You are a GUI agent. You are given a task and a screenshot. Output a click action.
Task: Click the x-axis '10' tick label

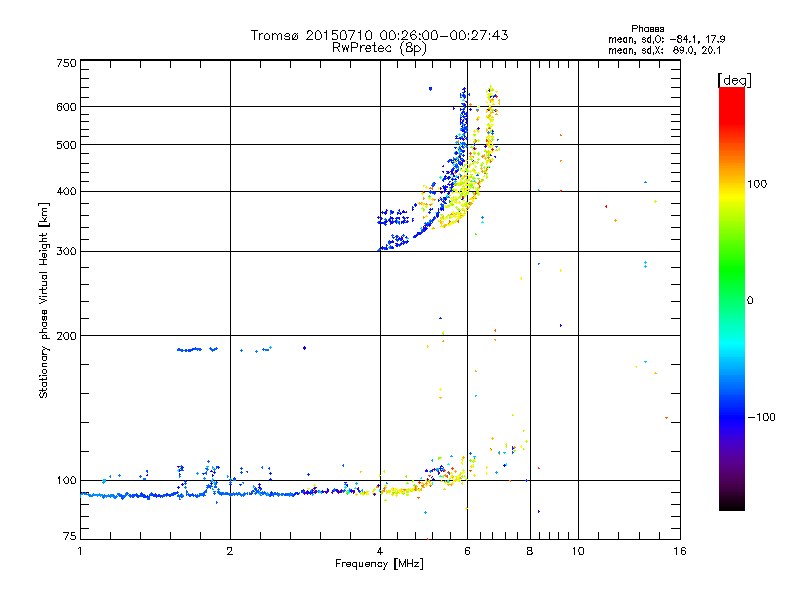(x=578, y=551)
